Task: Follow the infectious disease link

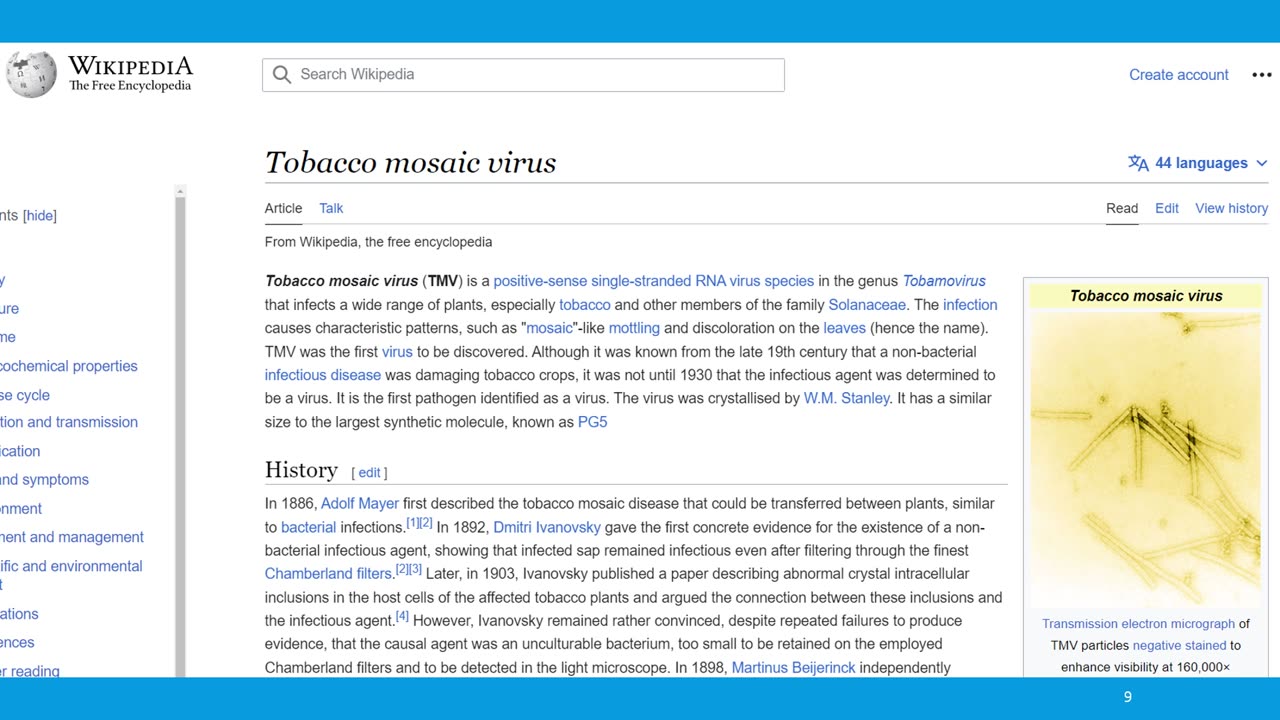Action: tap(323, 375)
